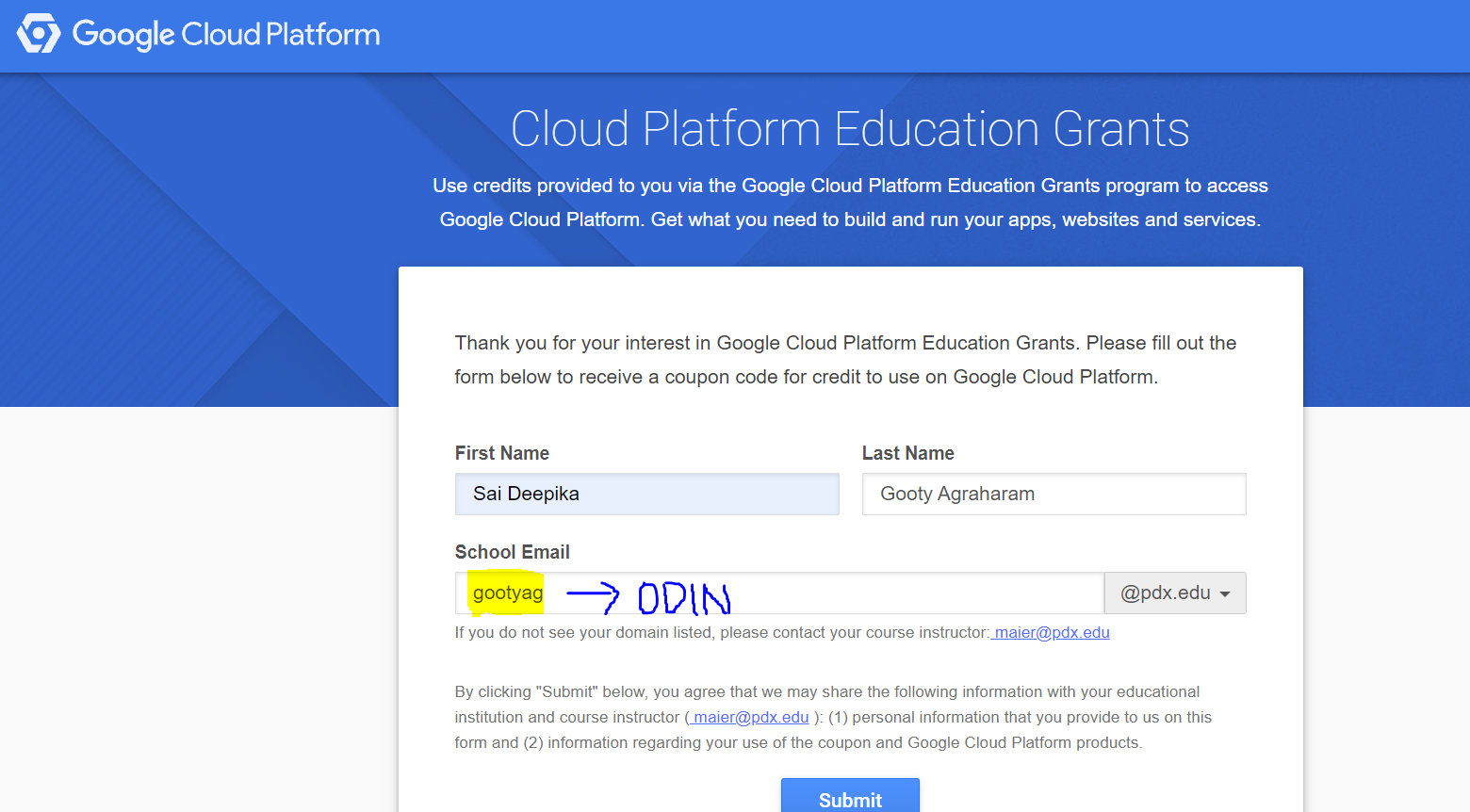Open the Google Cloud Platform wordmark link
The width and height of the screenshot is (1470, 812).
point(226,35)
